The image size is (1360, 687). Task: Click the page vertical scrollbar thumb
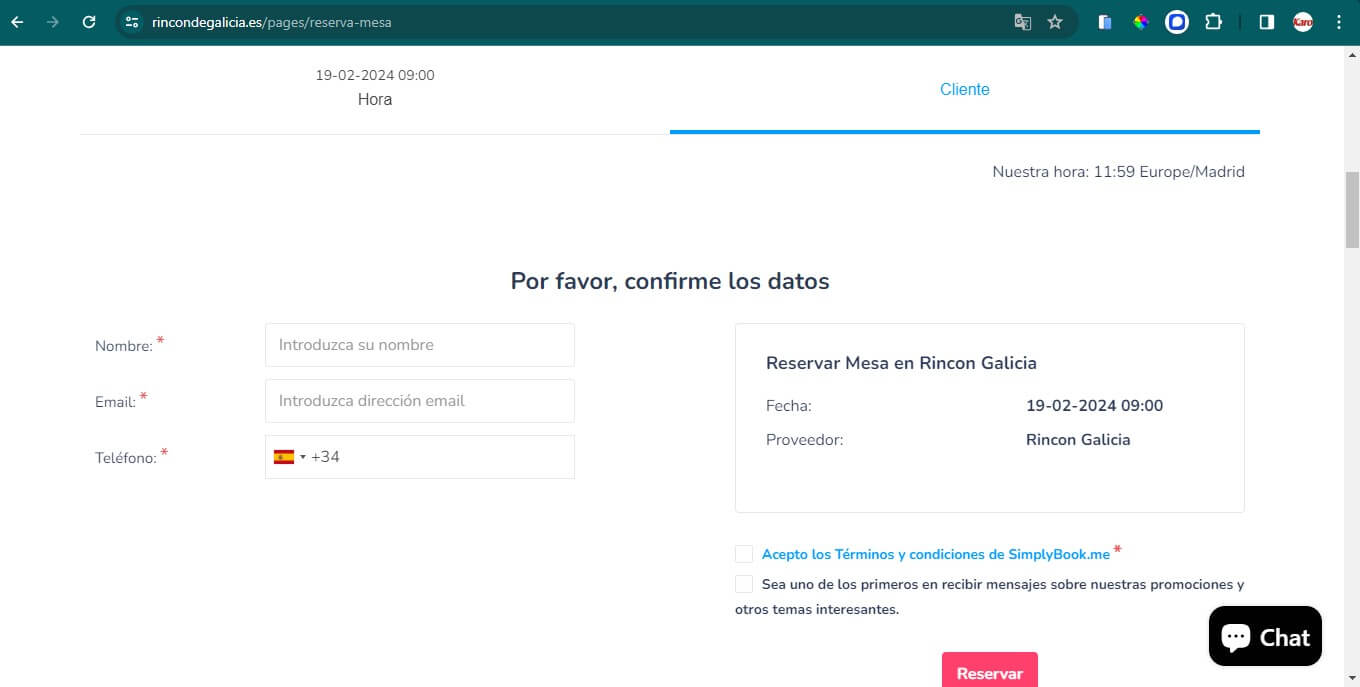1352,210
